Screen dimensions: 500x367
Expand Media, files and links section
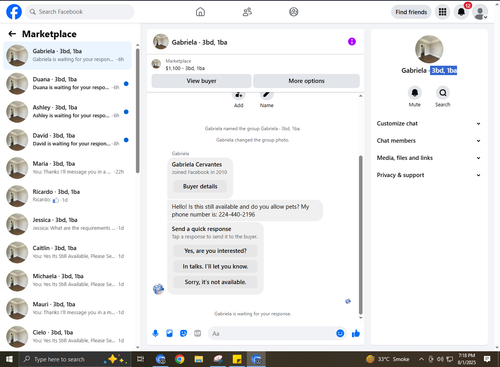(429, 158)
